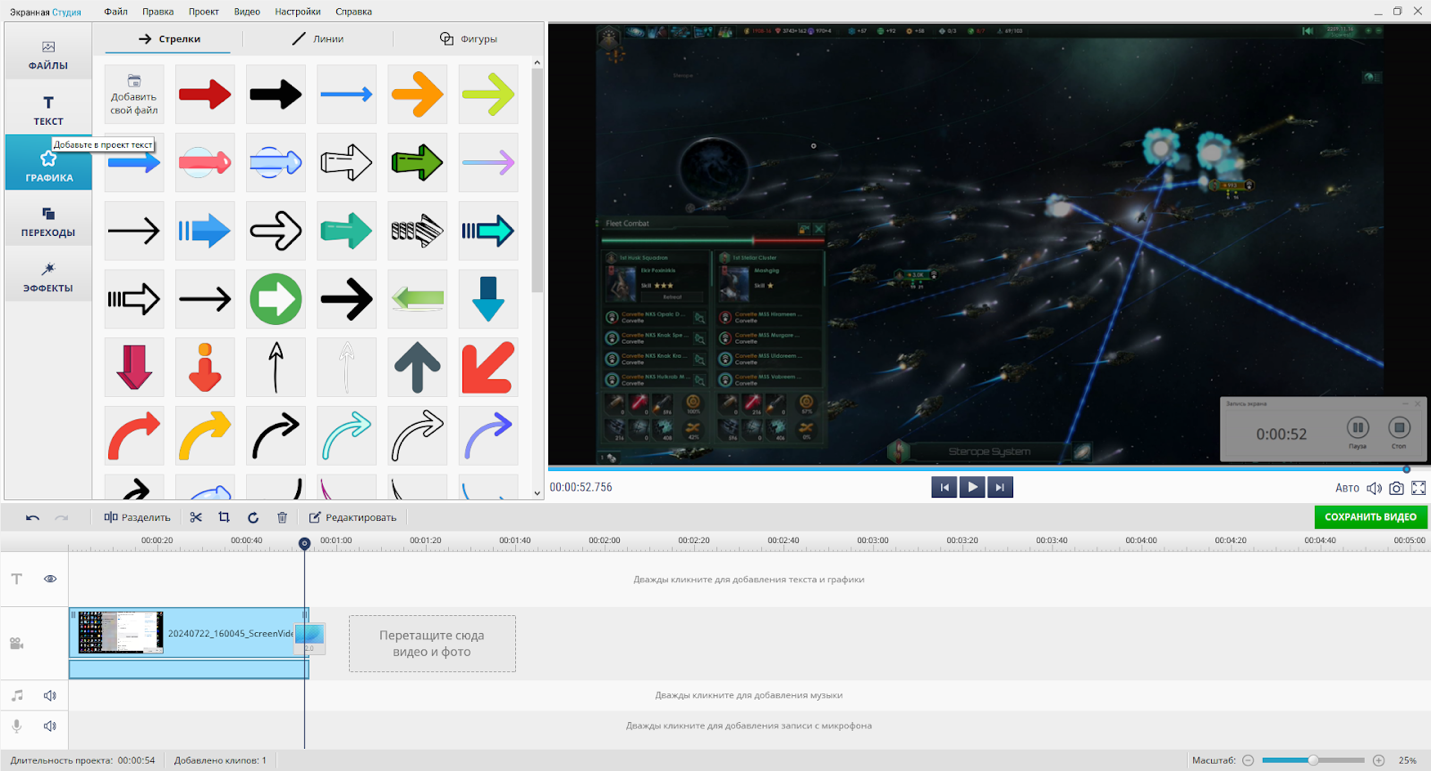
Task: Click the text track T icon
Action: point(17,579)
